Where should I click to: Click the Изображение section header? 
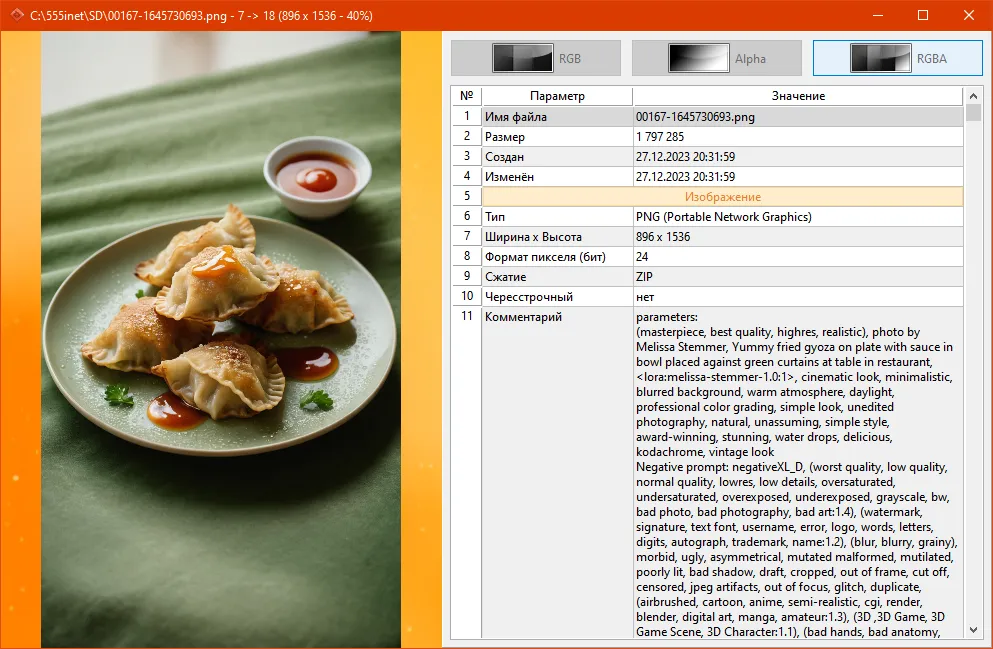pos(723,197)
